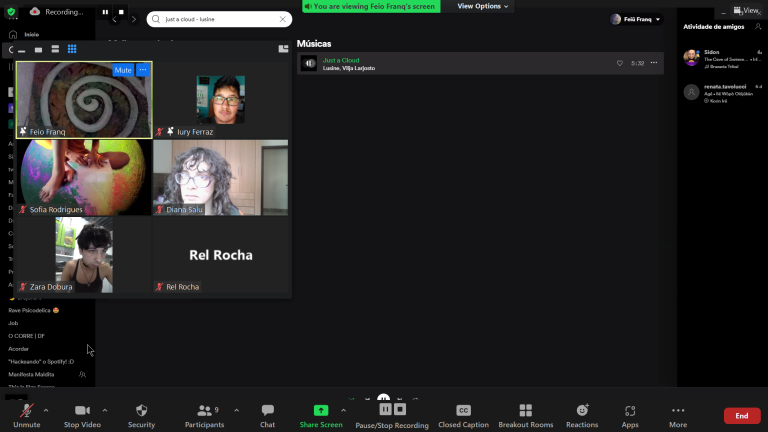Click Mute on Feio Franq's video
The width and height of the screenshot is (768, 432).
click(122, 70)
